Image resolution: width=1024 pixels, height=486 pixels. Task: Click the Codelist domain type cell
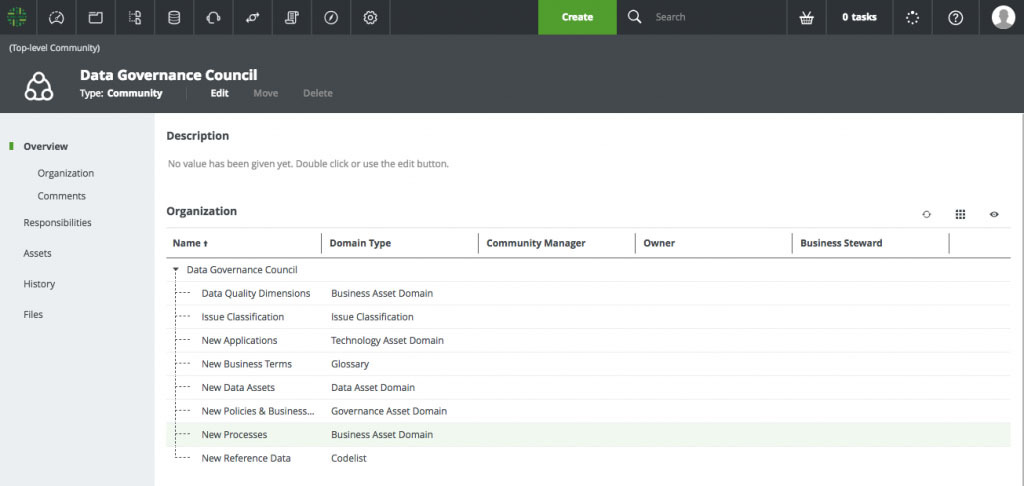pyautogui.click(x=349, y=458)
